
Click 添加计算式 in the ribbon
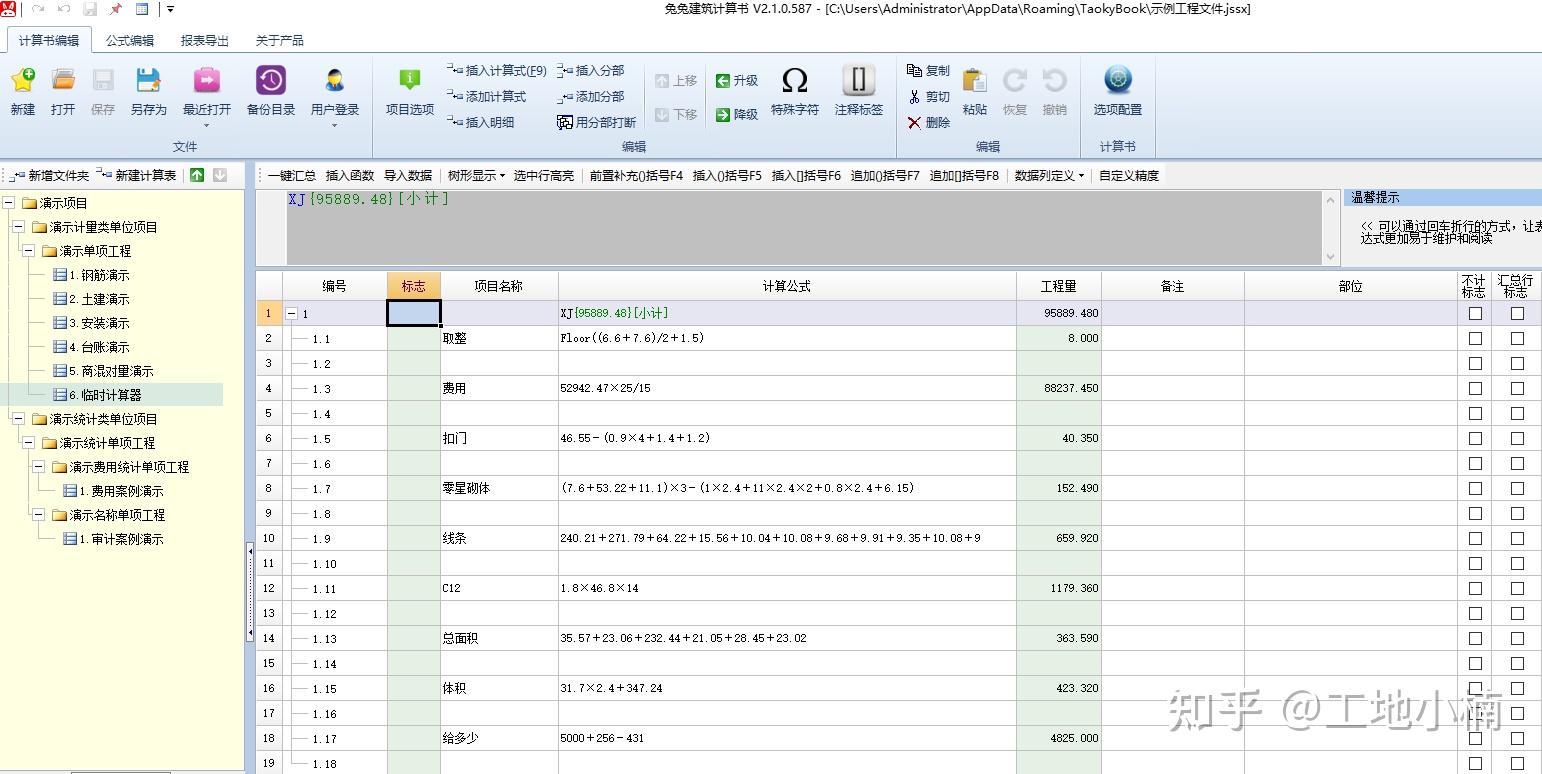click(487, 97)
